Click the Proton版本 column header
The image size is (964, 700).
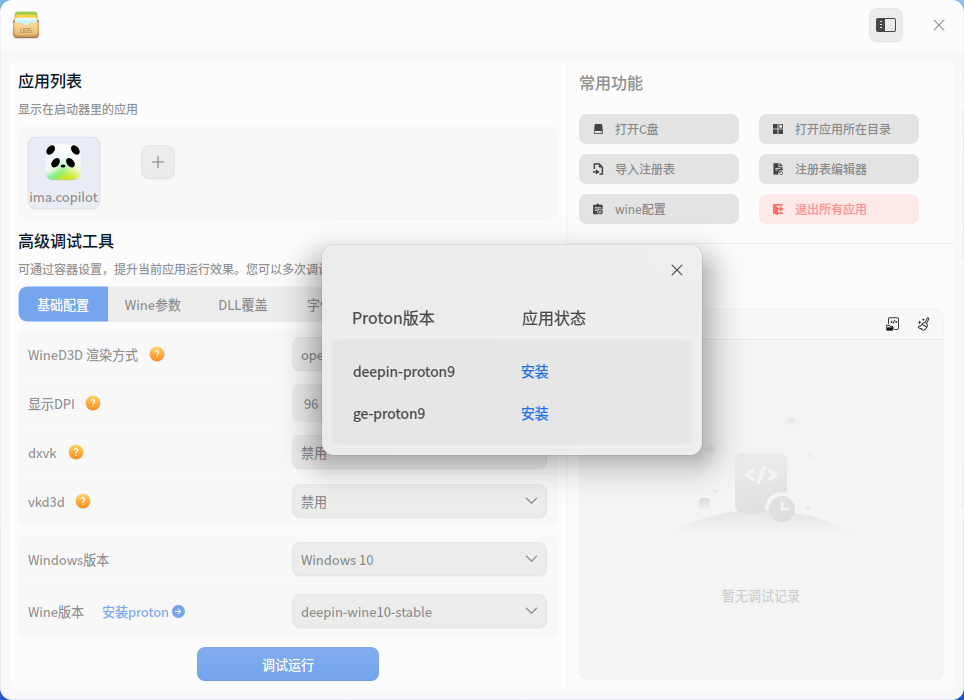[393, 318]
